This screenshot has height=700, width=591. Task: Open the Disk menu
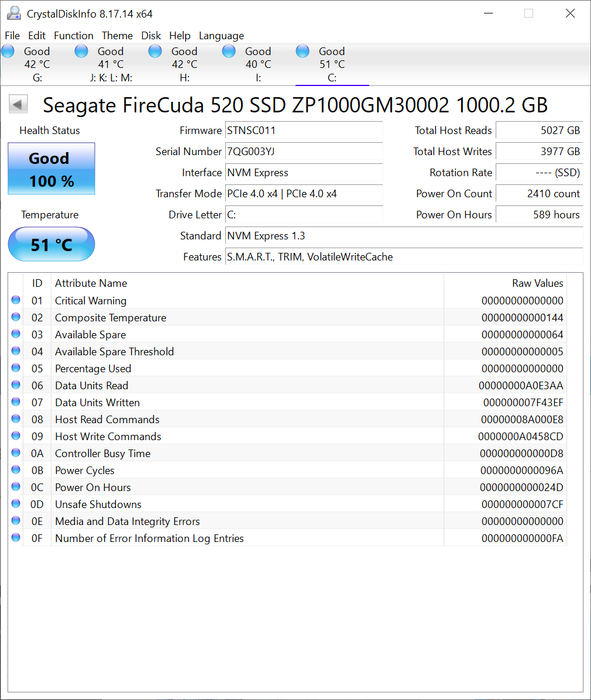(x=151, y=36)
